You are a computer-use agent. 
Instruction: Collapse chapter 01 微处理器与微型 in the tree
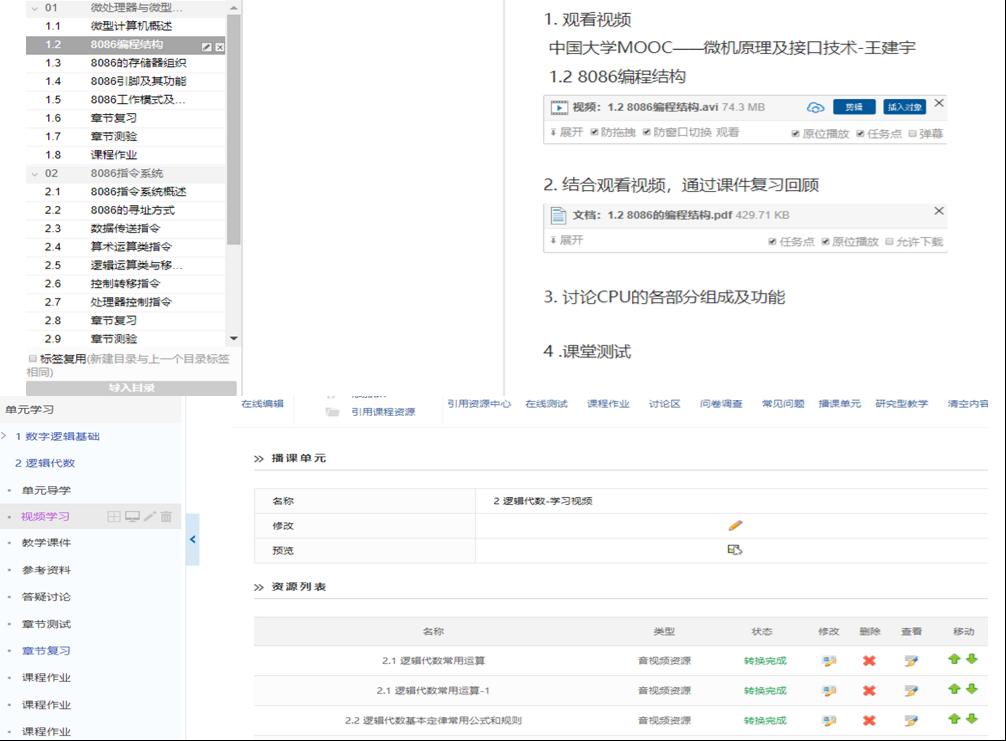tap(35, 8)
